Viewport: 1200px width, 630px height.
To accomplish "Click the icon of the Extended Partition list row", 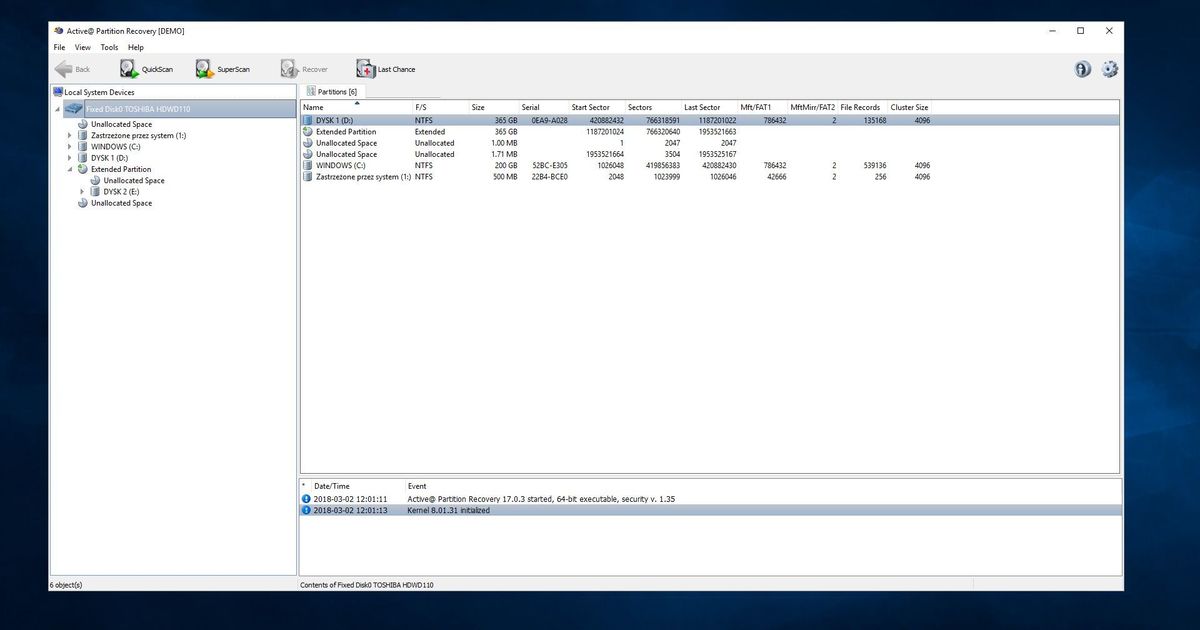I will pyautogui.click(x=308, y=131).
